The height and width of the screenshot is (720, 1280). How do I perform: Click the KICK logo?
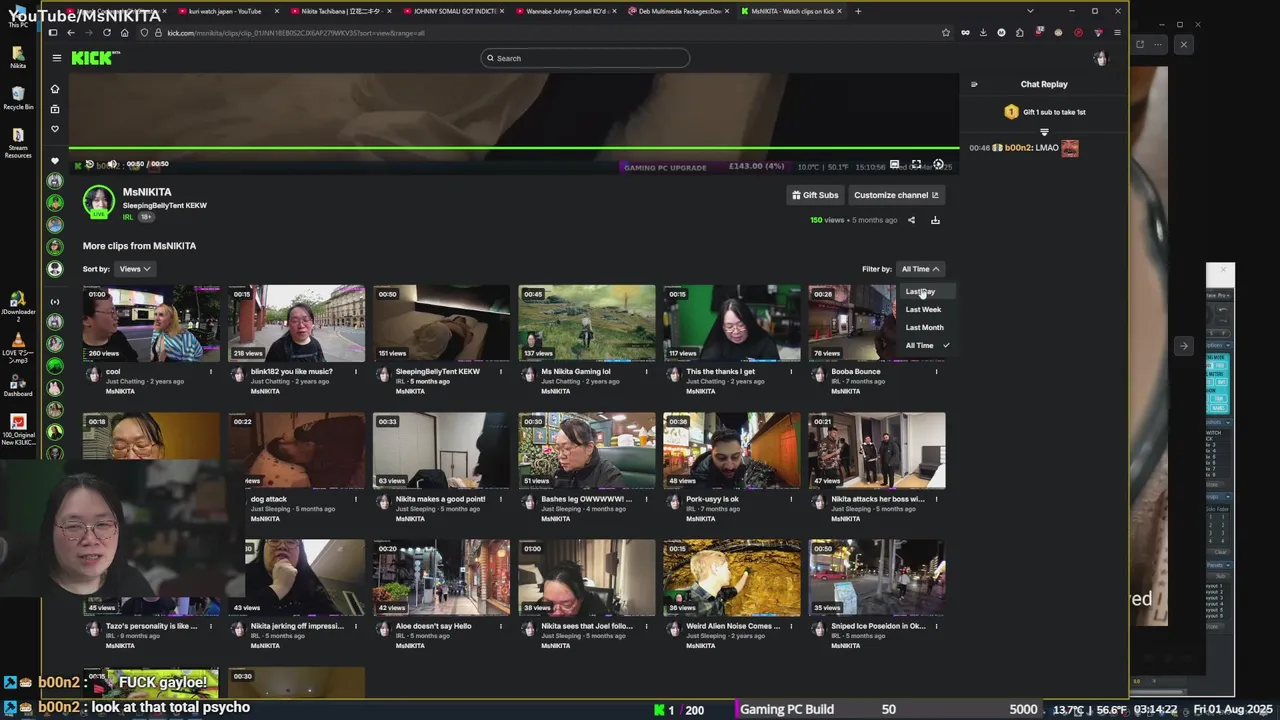pyautogui.click(x=95, y=58)
